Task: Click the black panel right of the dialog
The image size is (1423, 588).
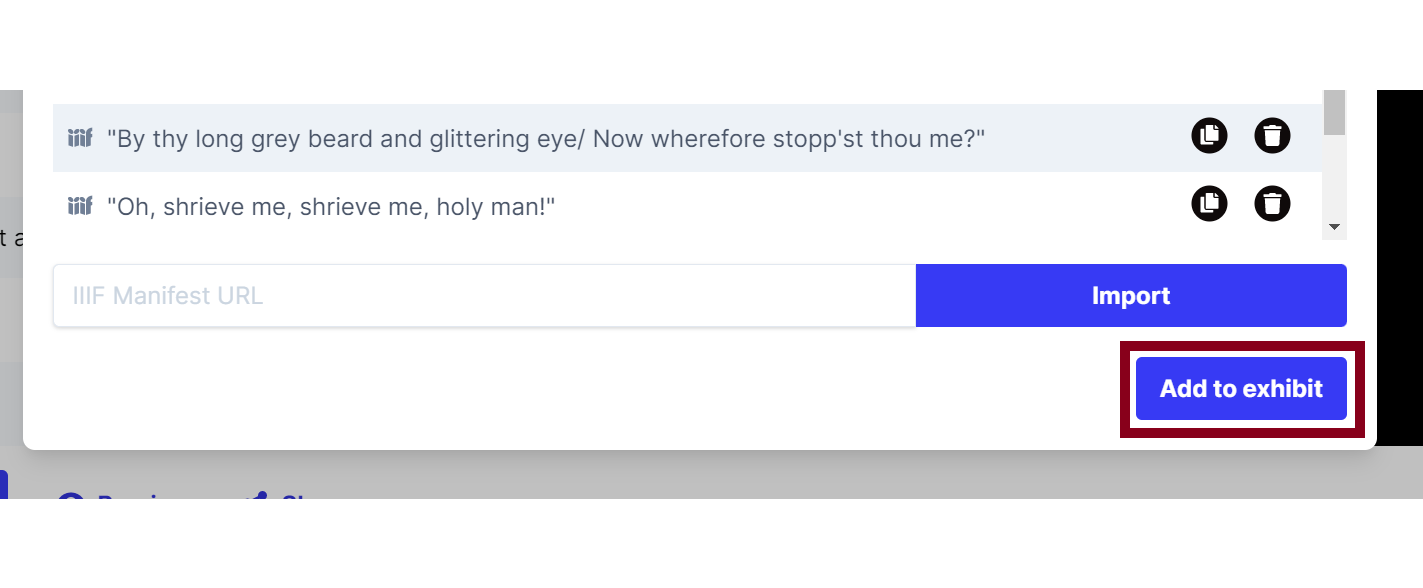Action: pos(1400,268)
